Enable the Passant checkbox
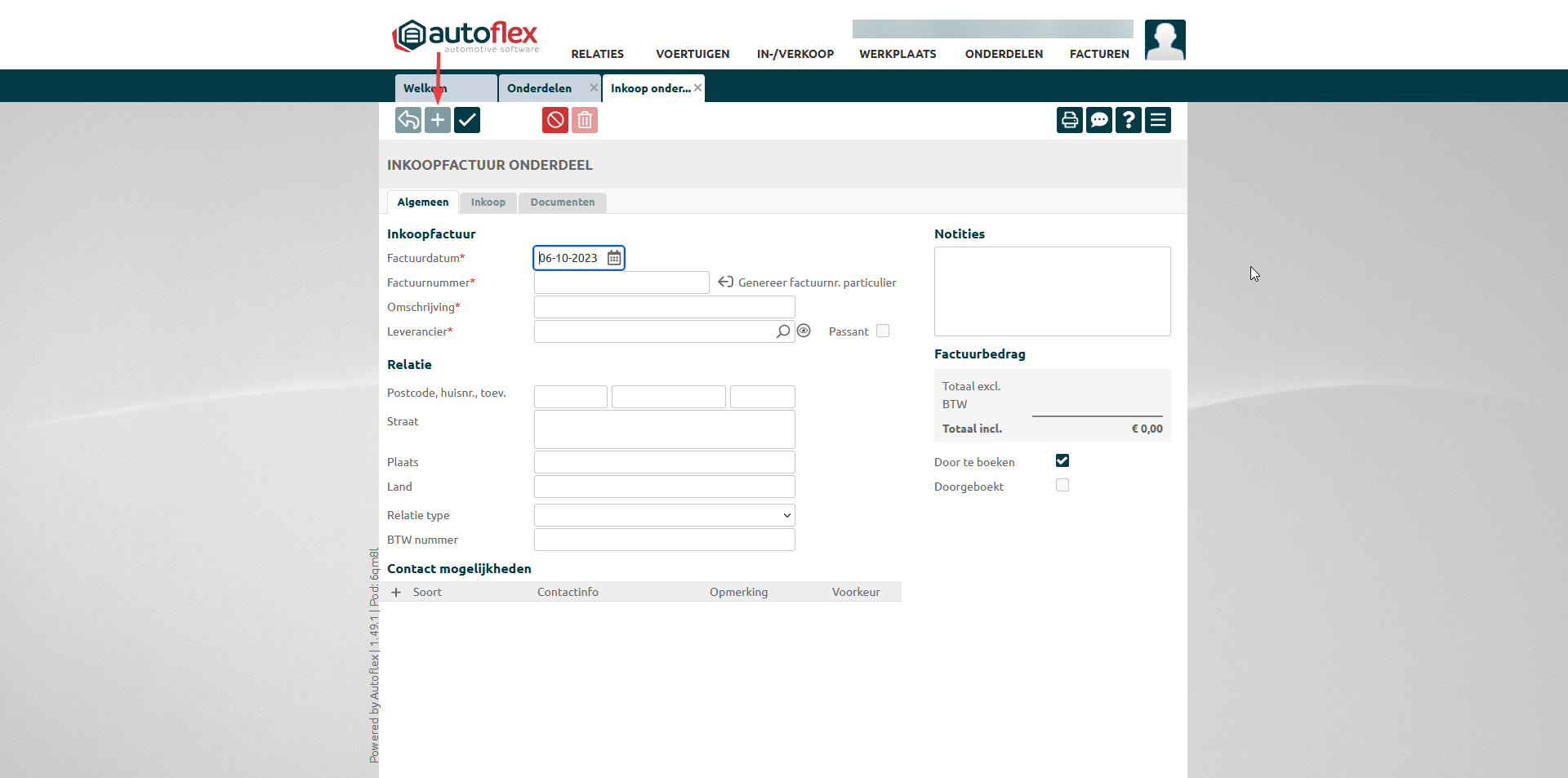 883,331
